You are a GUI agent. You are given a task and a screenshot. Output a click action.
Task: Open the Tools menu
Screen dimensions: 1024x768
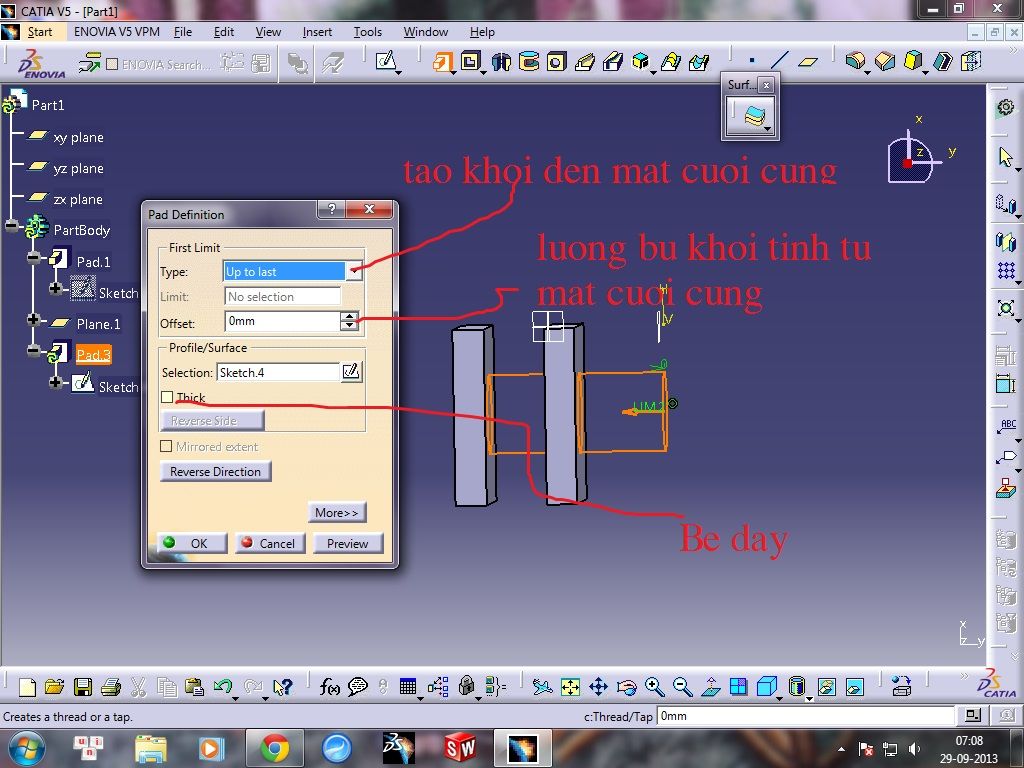point(368,31)
